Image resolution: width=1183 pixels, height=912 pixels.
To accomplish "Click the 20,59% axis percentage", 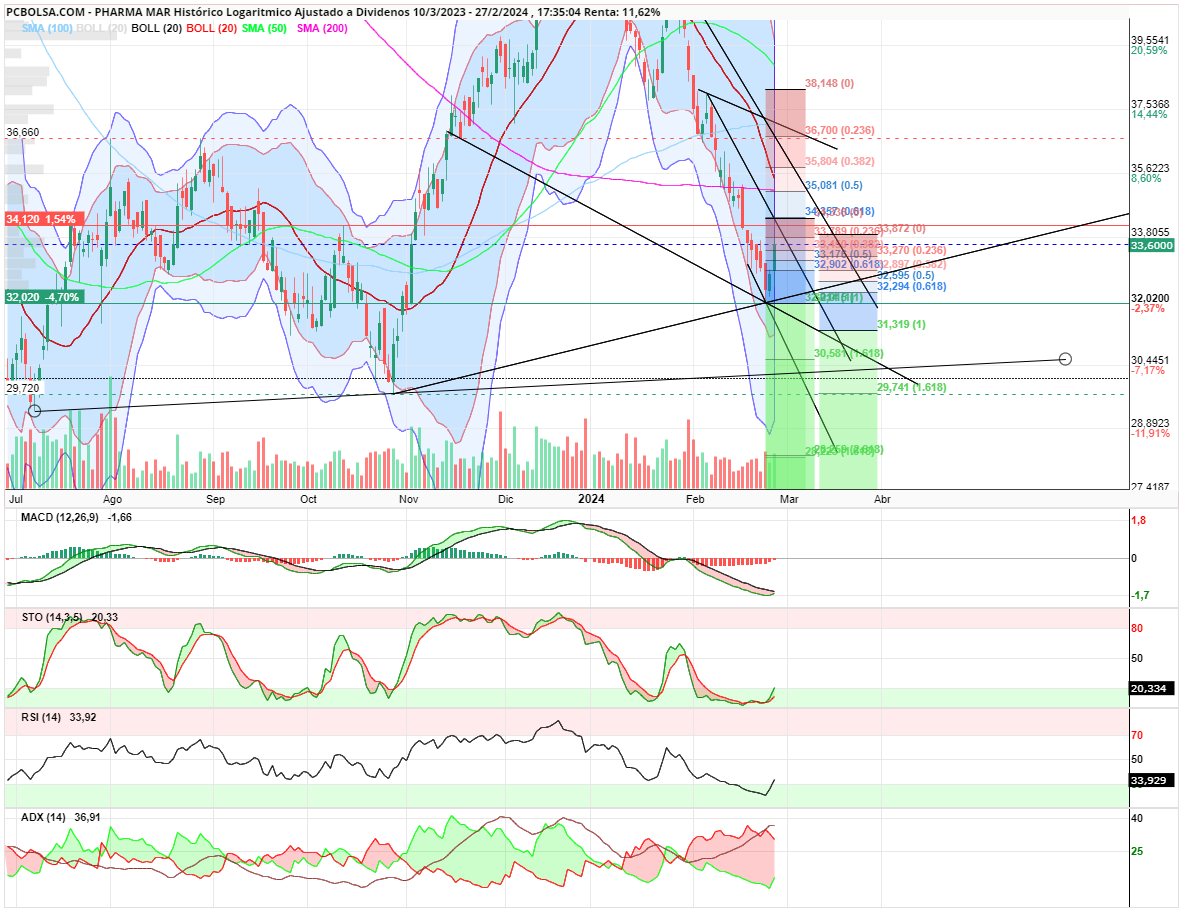I will 1149,51.
